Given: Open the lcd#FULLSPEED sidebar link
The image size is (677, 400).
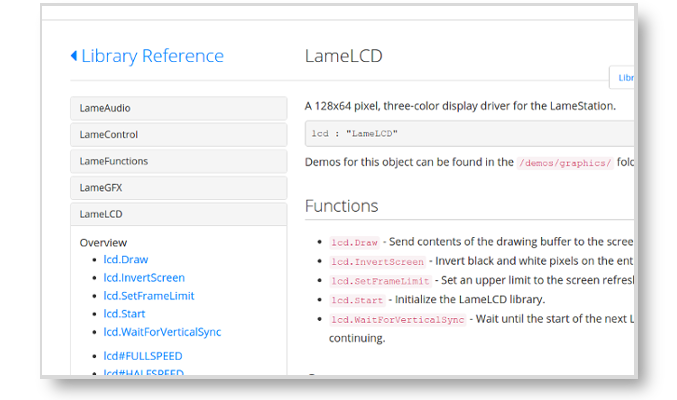Looking at the screenshot, I should click(143, 356).
